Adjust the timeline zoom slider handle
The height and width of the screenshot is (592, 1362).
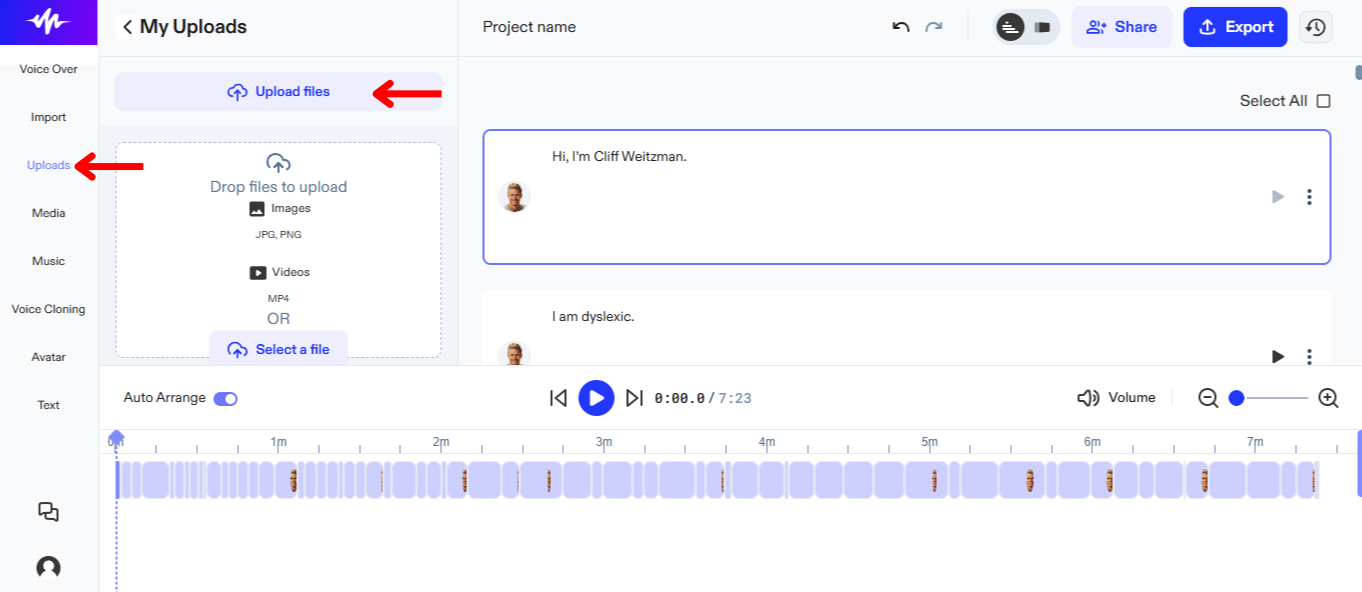[x=1237, y=398]
